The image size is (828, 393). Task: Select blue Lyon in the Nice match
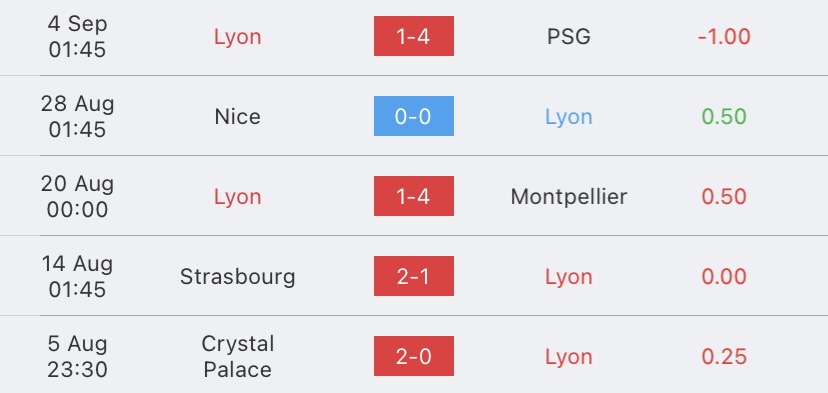pyautogui.click(x=569, y=117)
